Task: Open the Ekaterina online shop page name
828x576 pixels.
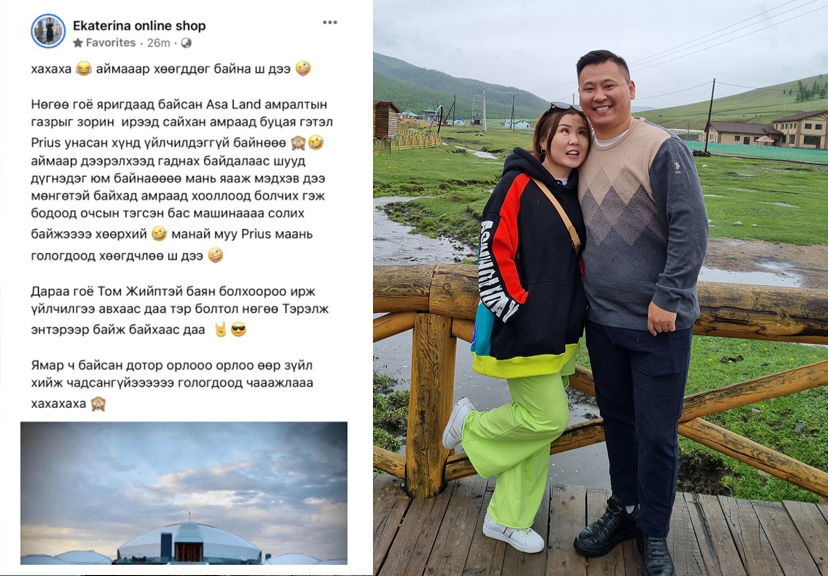Action: click(x=139, y=25)
